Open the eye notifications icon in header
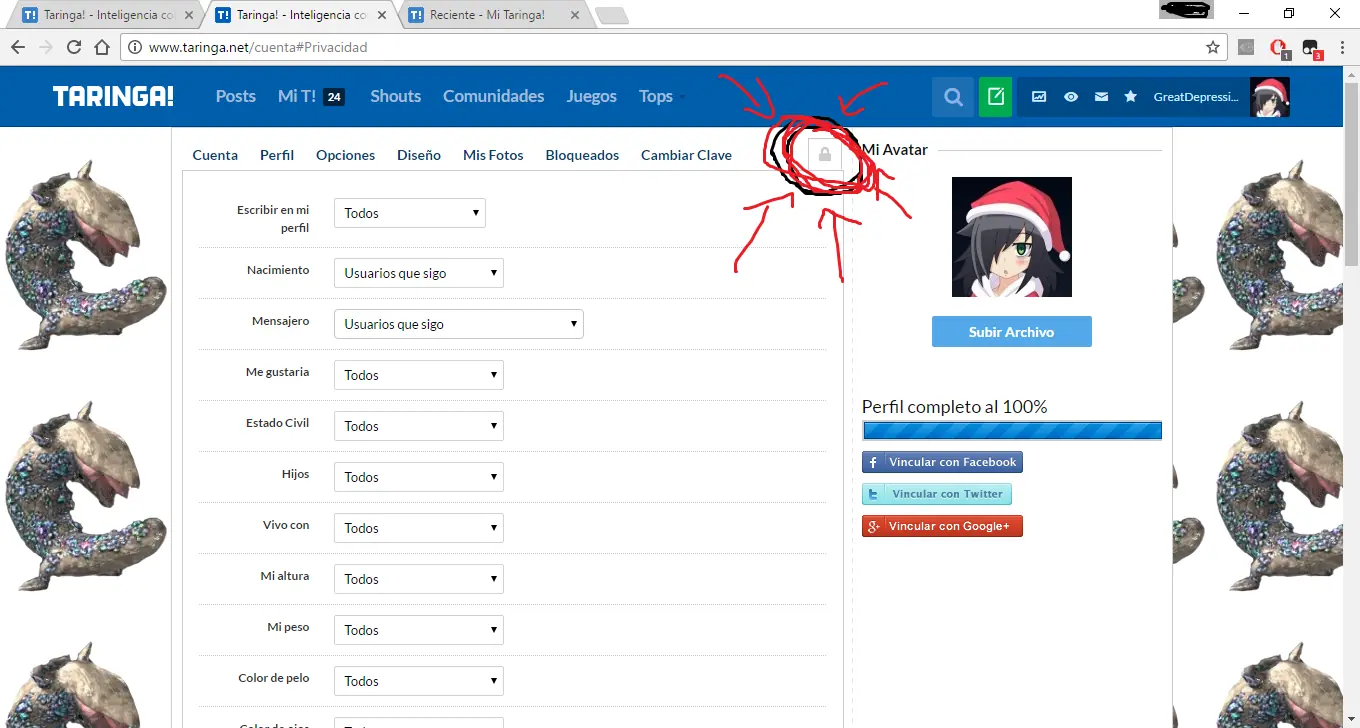Viewport: 1360px width, 728px height. tap(1071, 97)
